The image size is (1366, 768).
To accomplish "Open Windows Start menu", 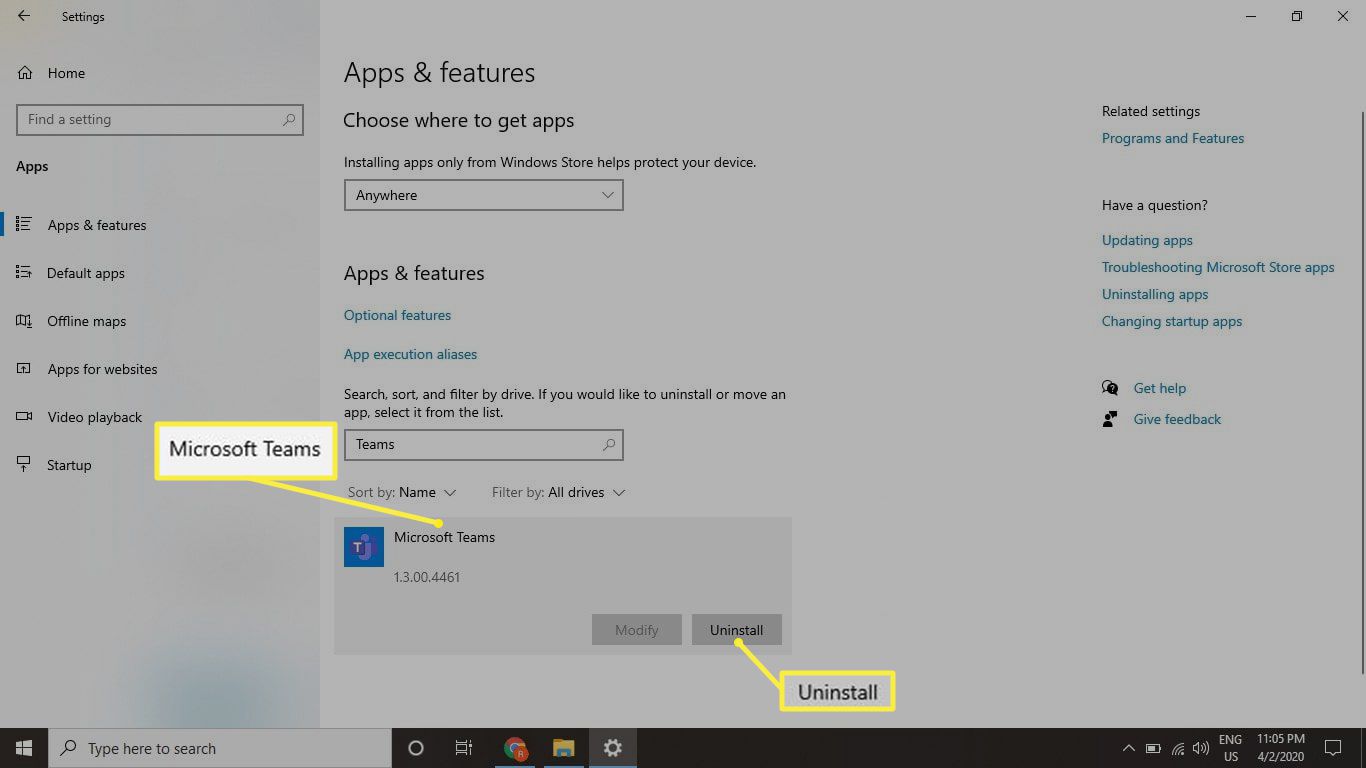I will [24, 748].
